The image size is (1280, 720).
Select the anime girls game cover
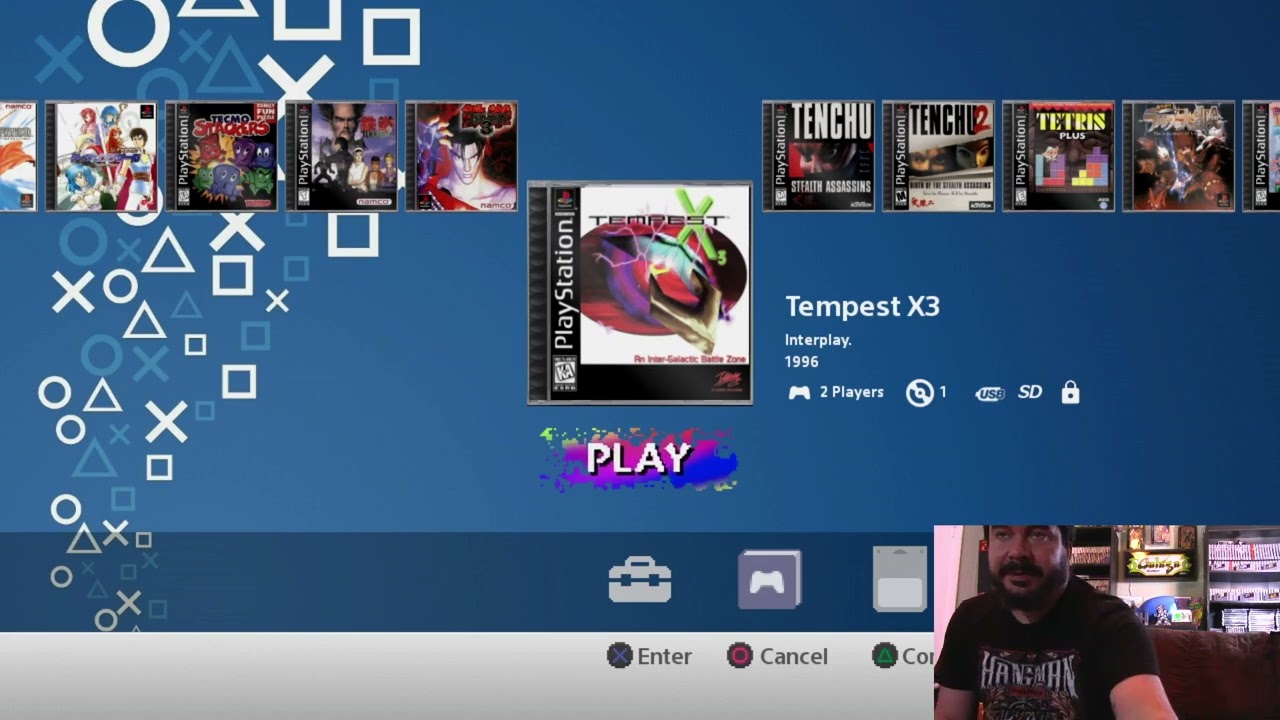(101, 156)
